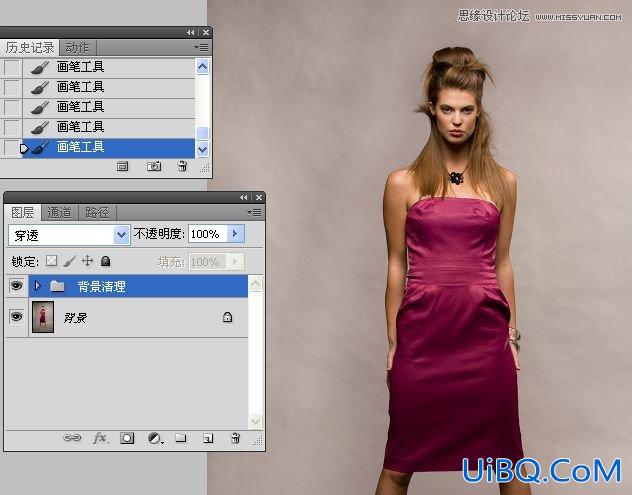The width and height of the screenshot is (632, 495).
Task: Toggle lock image pixels brush icon
Action: pos(69,261)
